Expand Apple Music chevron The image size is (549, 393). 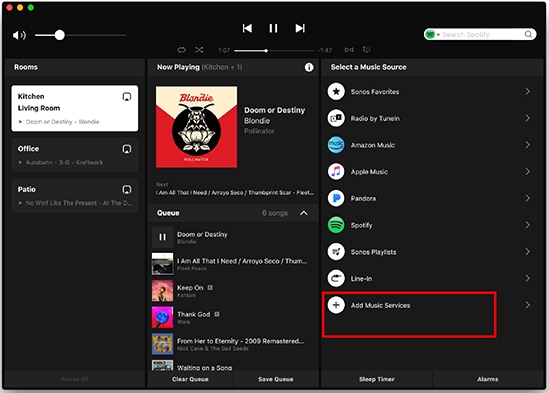coord(528,171)
